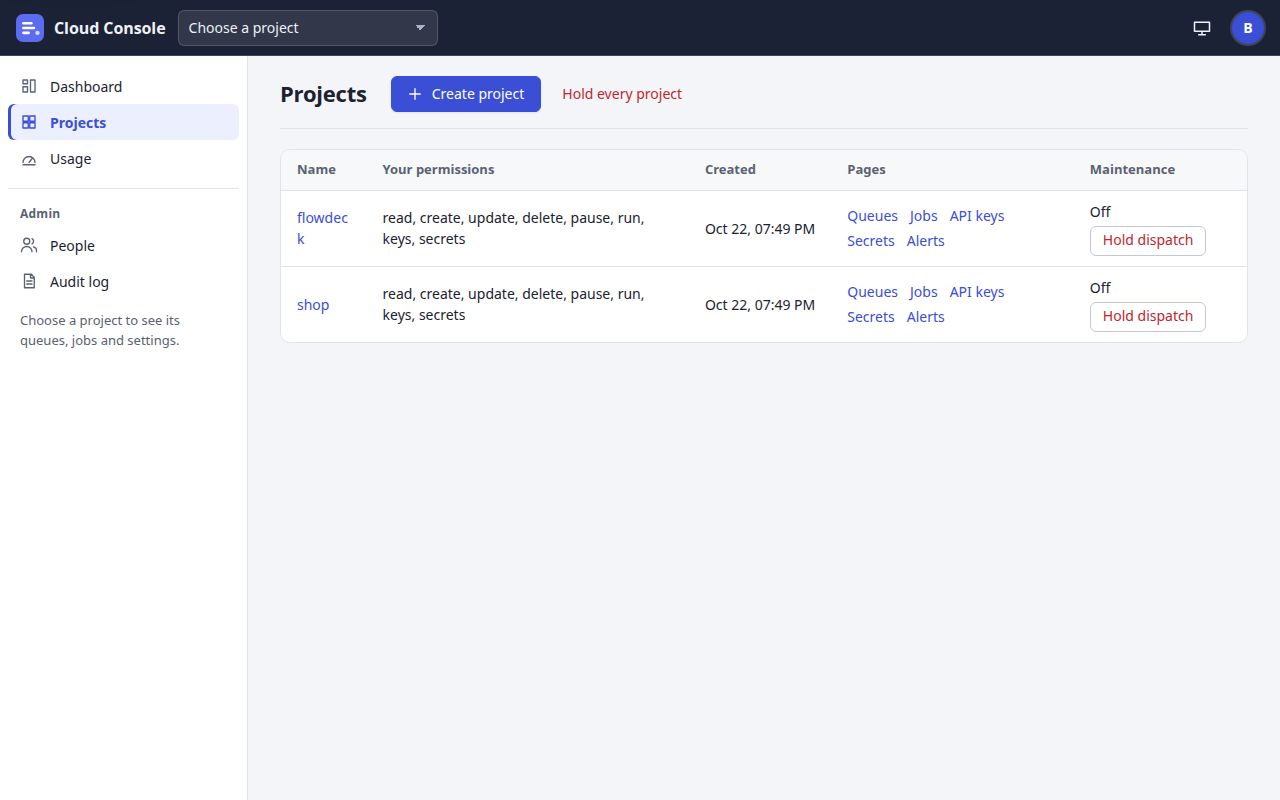The image size is (1280, 800).
Task: Open API keys for flowdeck
Action: coord(977,216)
